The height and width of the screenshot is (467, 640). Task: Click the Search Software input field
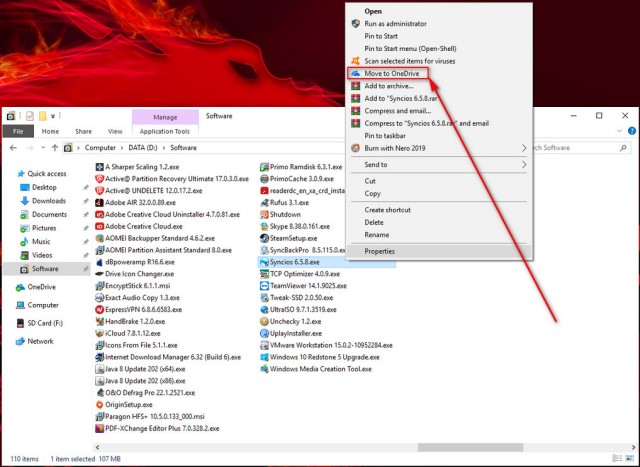(x=578, y=148)
